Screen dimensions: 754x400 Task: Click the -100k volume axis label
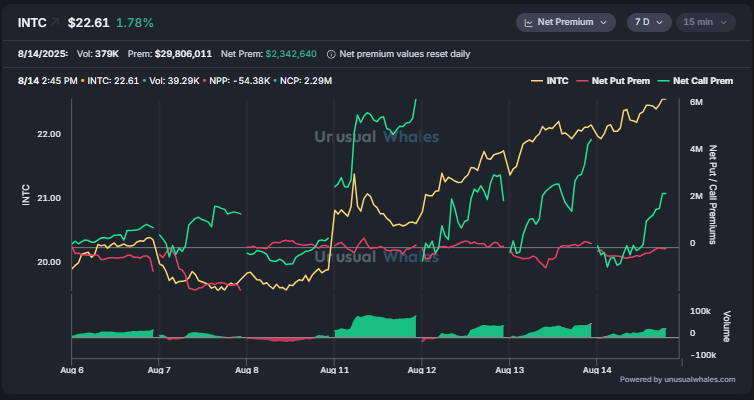(703, 355)
